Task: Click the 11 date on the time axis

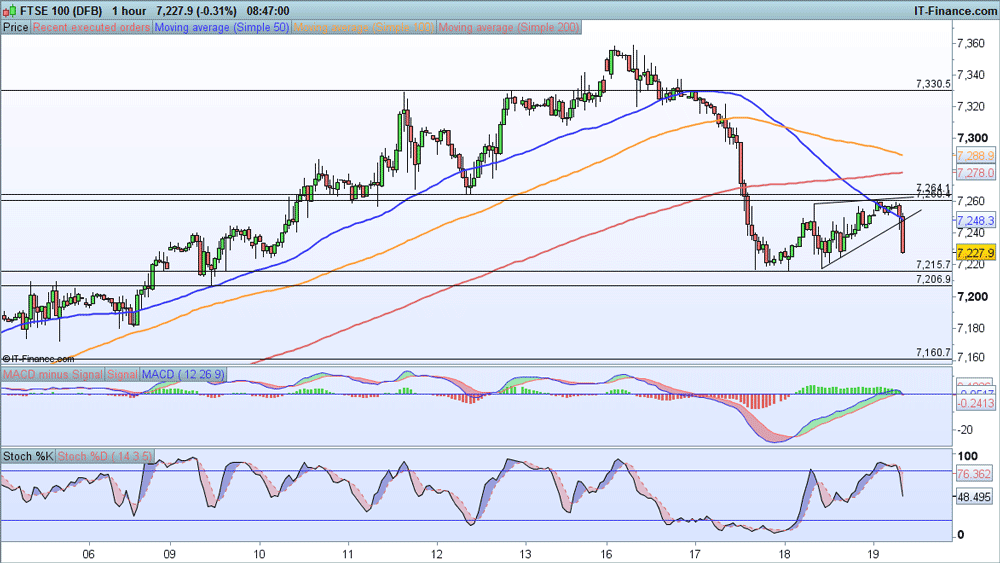Action: point(348,554)
